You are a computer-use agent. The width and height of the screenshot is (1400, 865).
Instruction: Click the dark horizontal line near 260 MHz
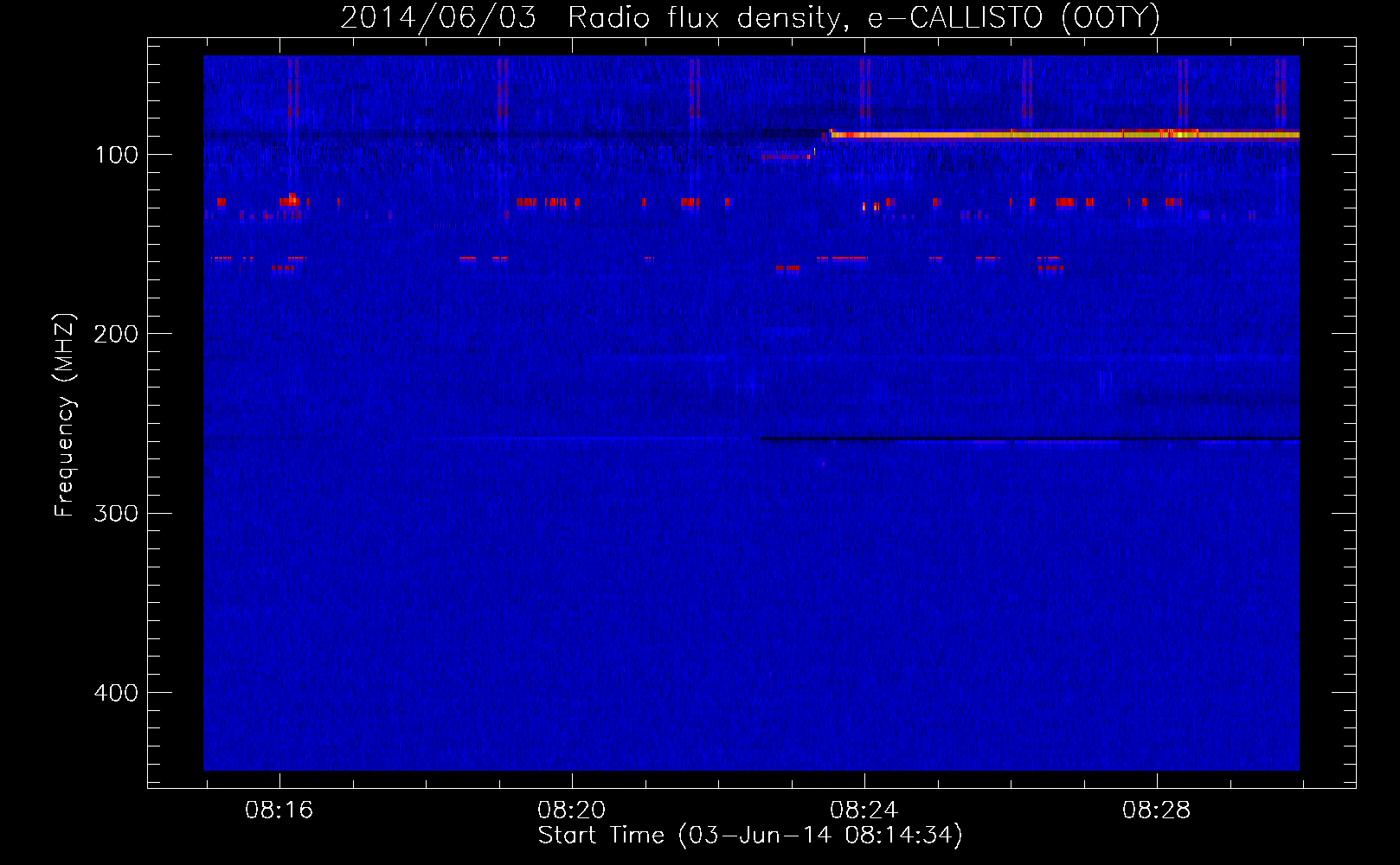pos(1030,439)
